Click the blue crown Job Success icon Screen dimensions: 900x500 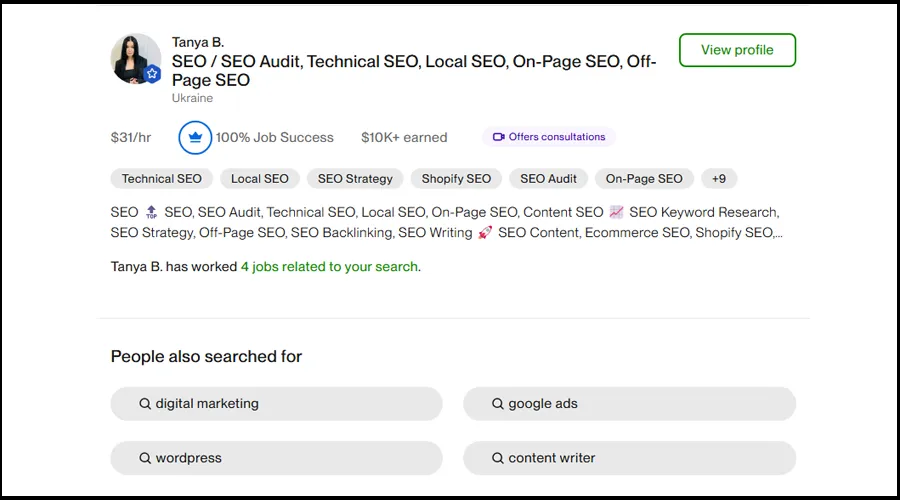tap(195, 138)
